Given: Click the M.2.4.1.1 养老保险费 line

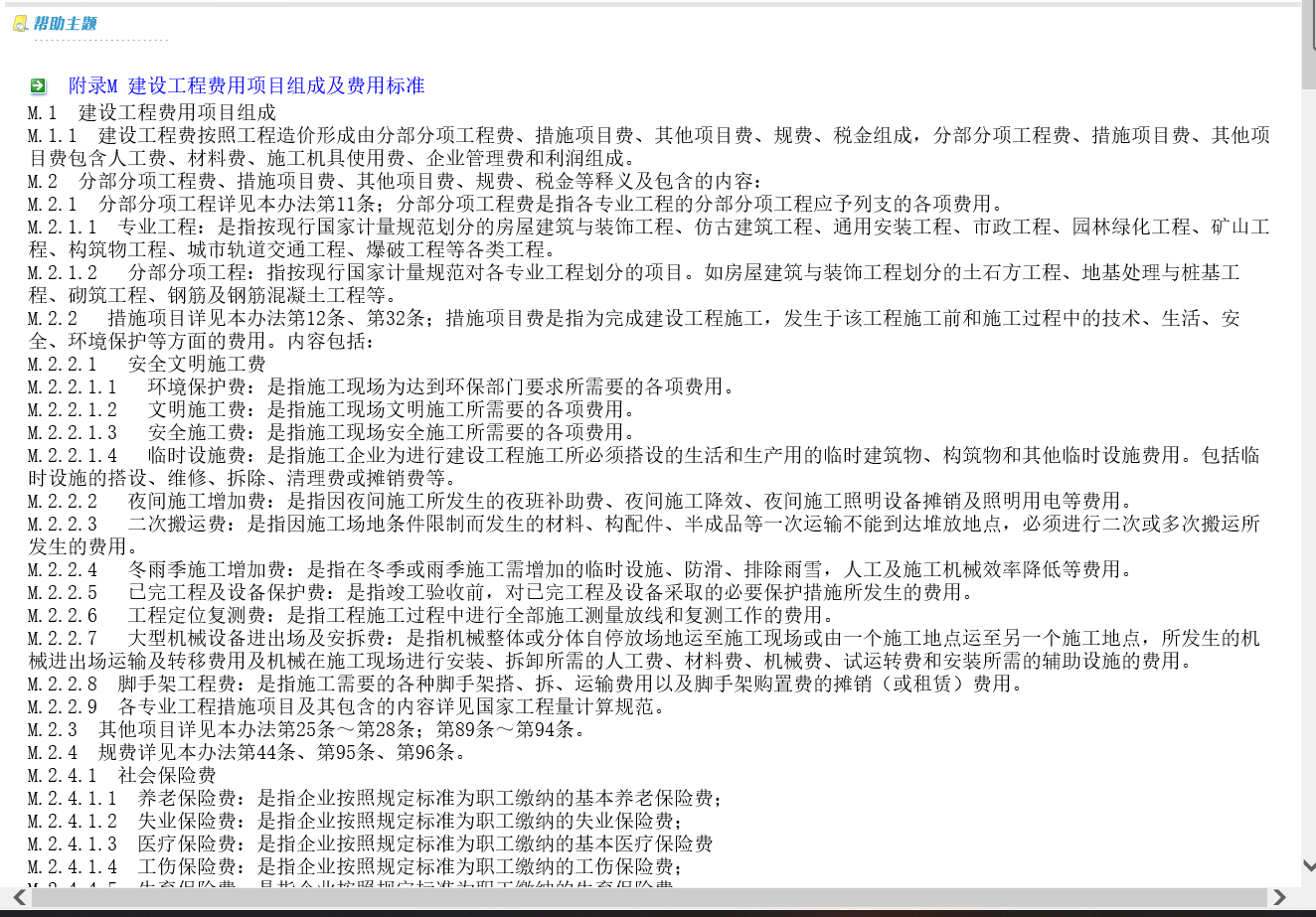Looking at the screenshot, I should 376,799.
